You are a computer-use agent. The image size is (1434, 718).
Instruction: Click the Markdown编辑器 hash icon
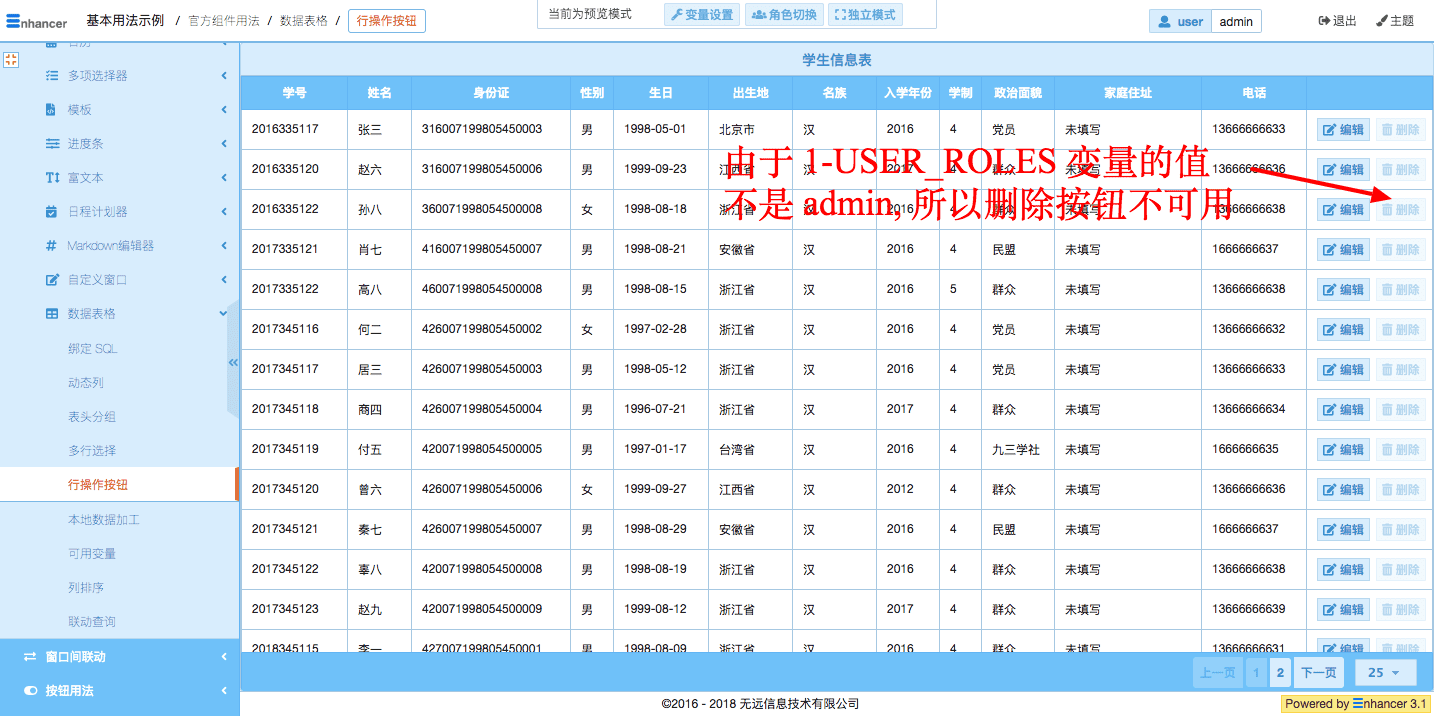coord(52,246)
